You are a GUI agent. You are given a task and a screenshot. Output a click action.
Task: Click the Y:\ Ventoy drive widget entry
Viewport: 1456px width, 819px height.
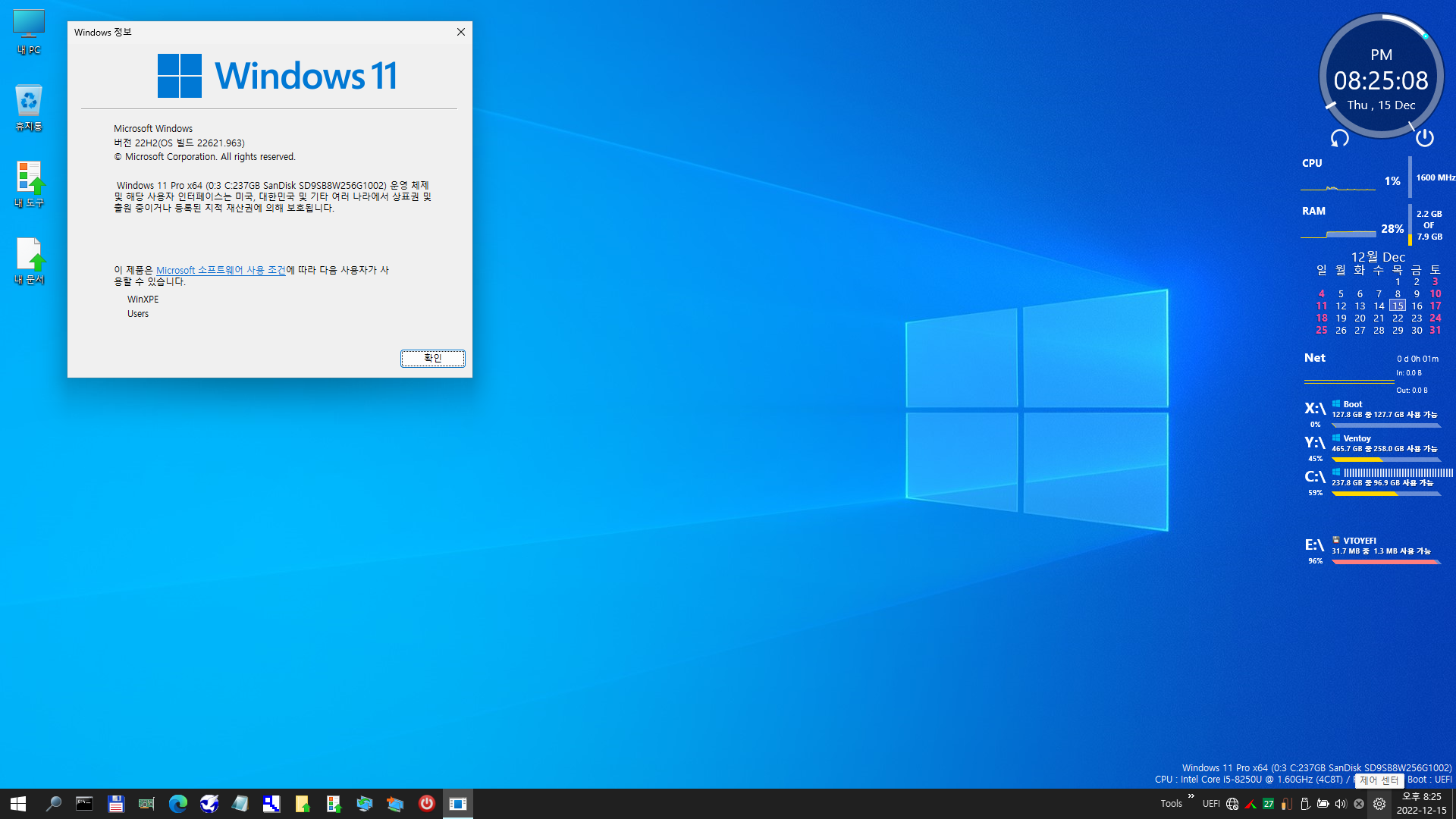click(1373, 447)
